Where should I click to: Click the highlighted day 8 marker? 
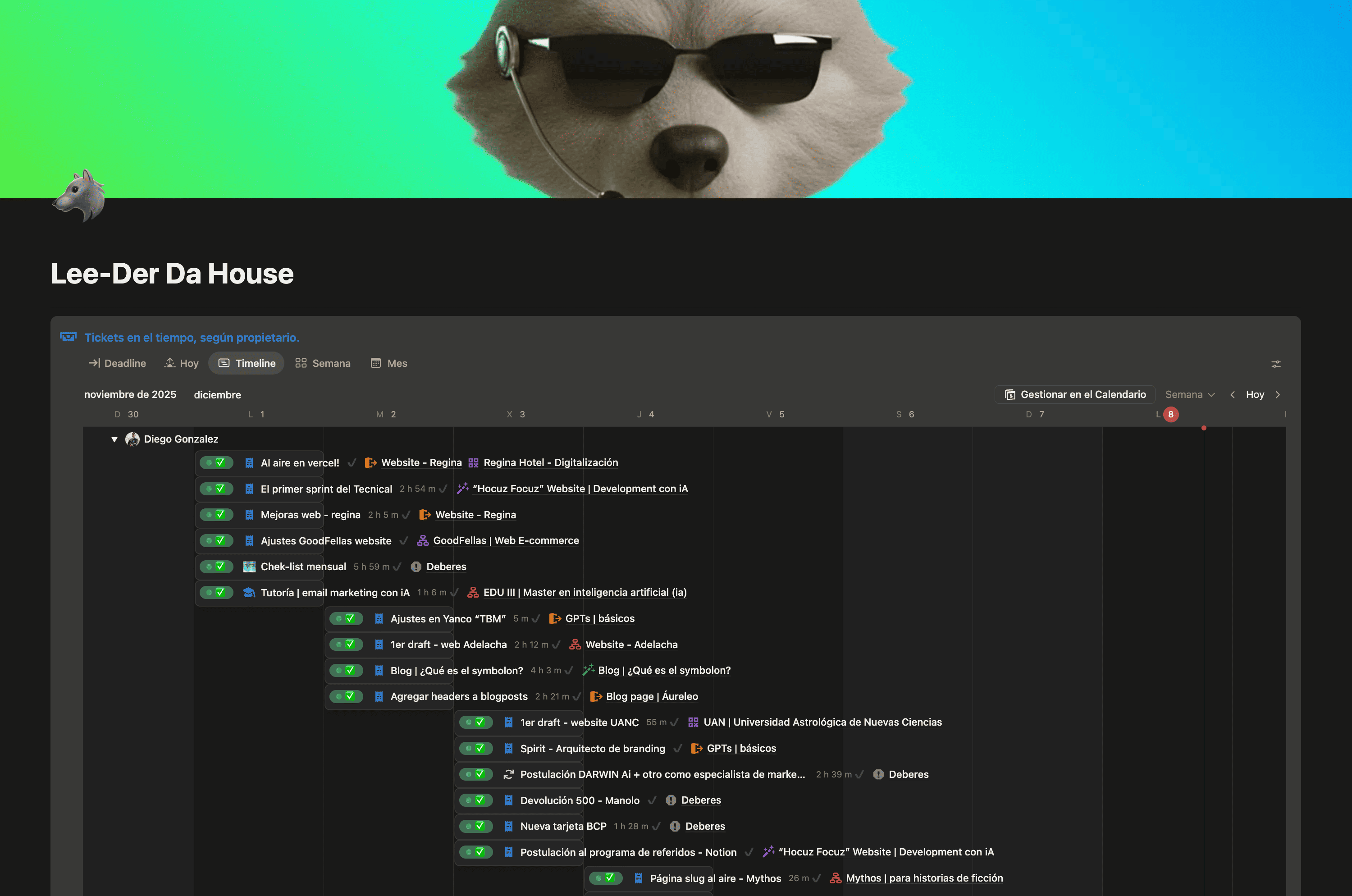click(x=1170, y=414)
